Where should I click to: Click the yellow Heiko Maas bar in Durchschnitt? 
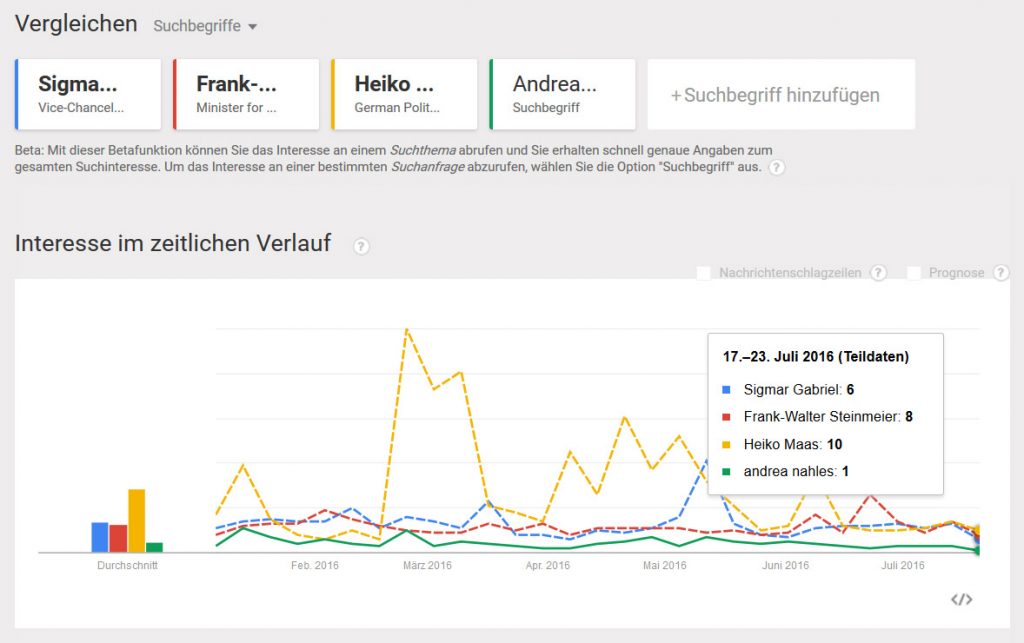(x=135, y=520)
